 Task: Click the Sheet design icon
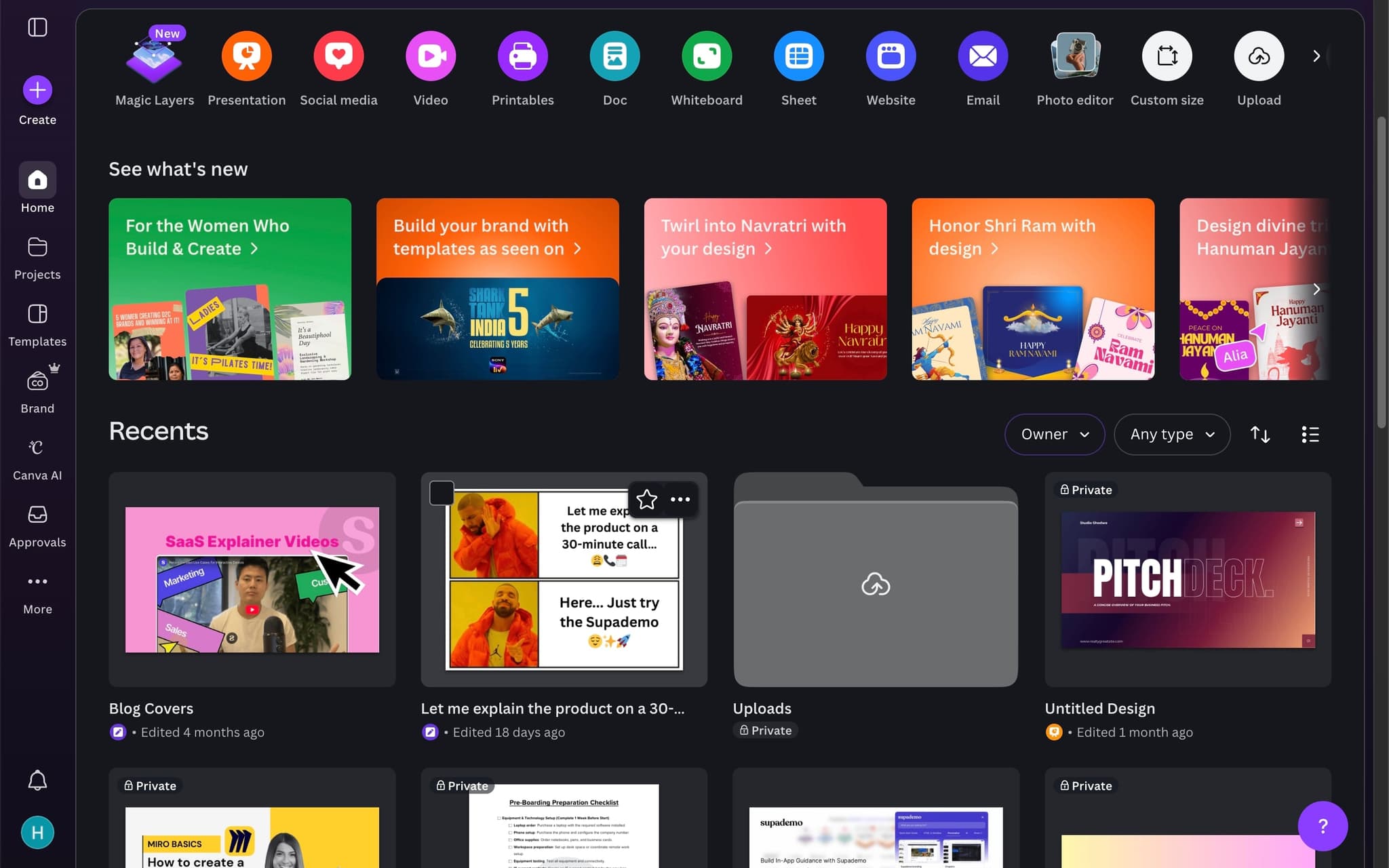pos(798,56)
